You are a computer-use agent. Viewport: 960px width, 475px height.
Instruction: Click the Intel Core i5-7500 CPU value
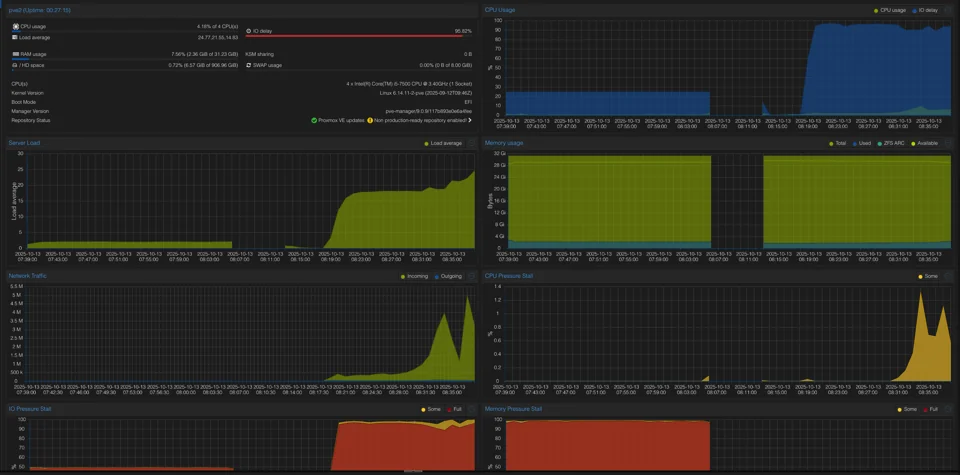click(x=409, y=84)
